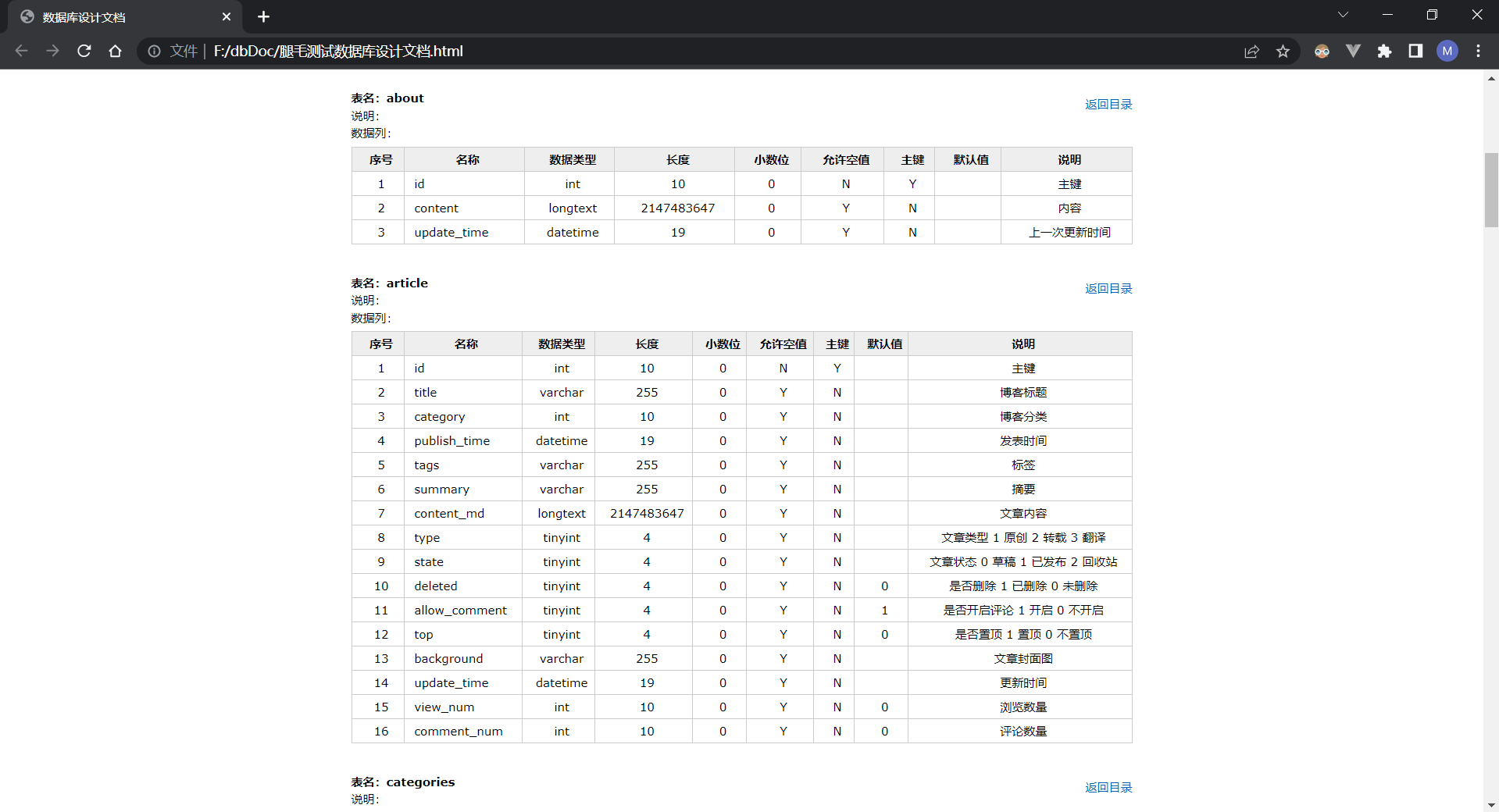Click '摘要' description cell
1499x812 pixels.
(1020, 489)
